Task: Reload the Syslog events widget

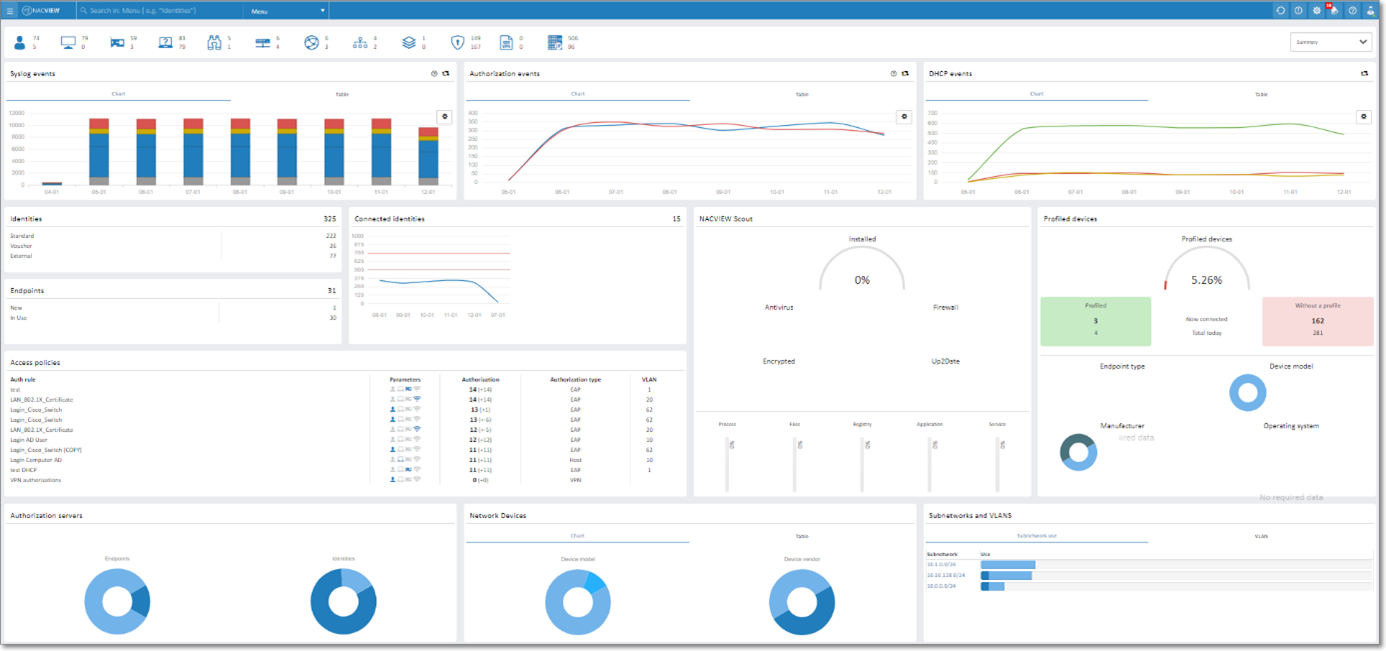Action: click(x=446, y=74)
